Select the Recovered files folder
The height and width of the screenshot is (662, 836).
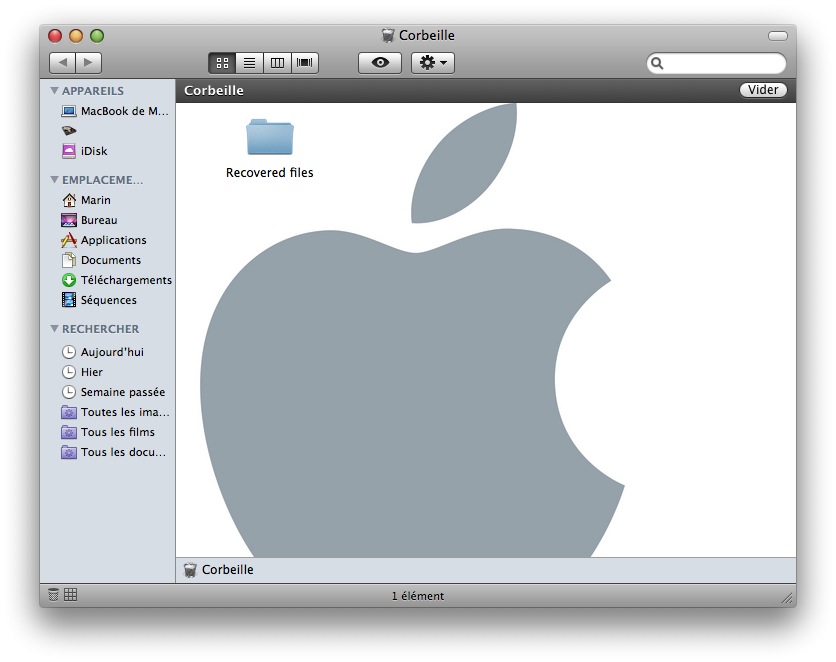270,149
